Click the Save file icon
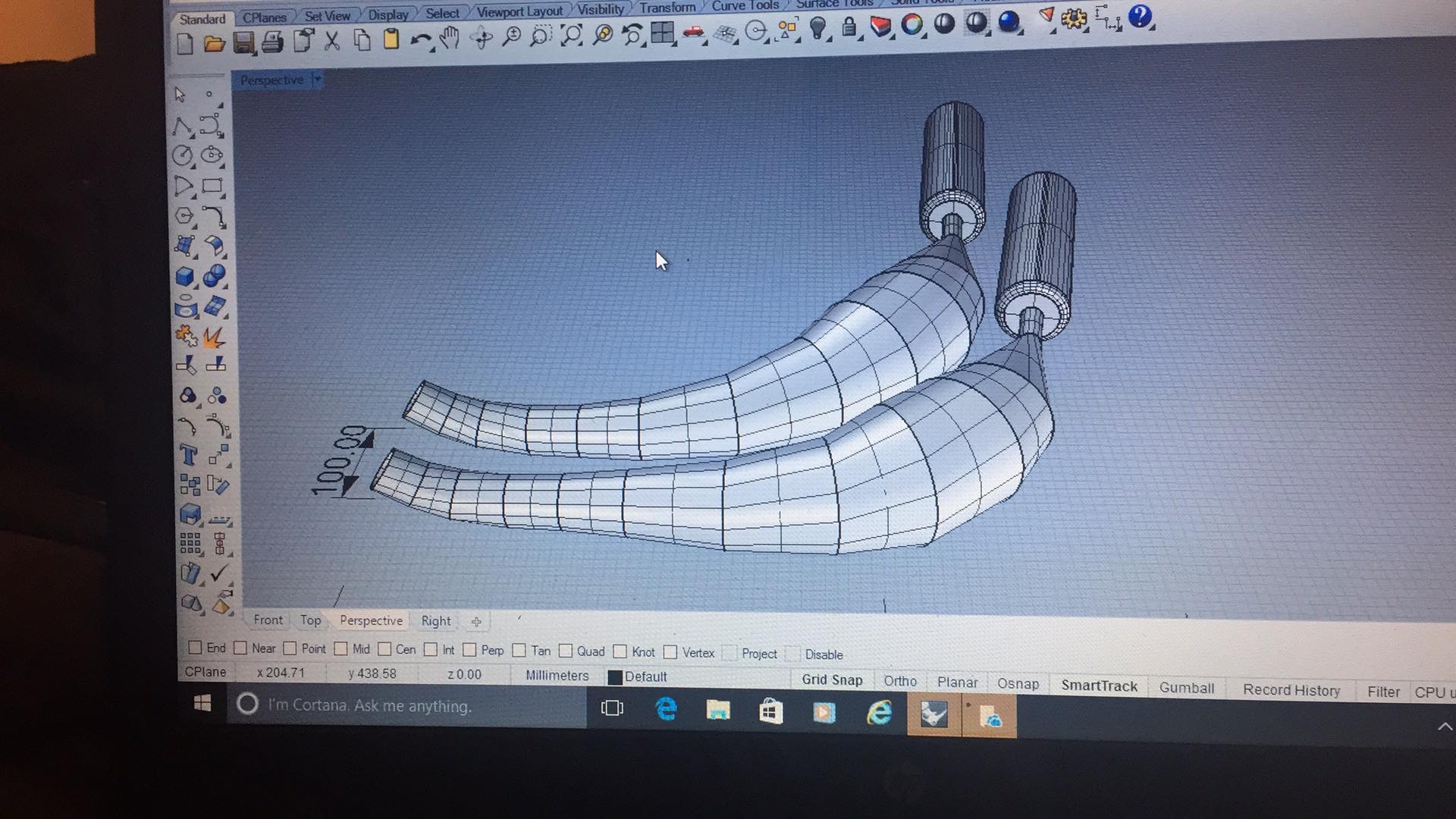The width and height of the screenshot is (1456, 819). coord(243,42)
